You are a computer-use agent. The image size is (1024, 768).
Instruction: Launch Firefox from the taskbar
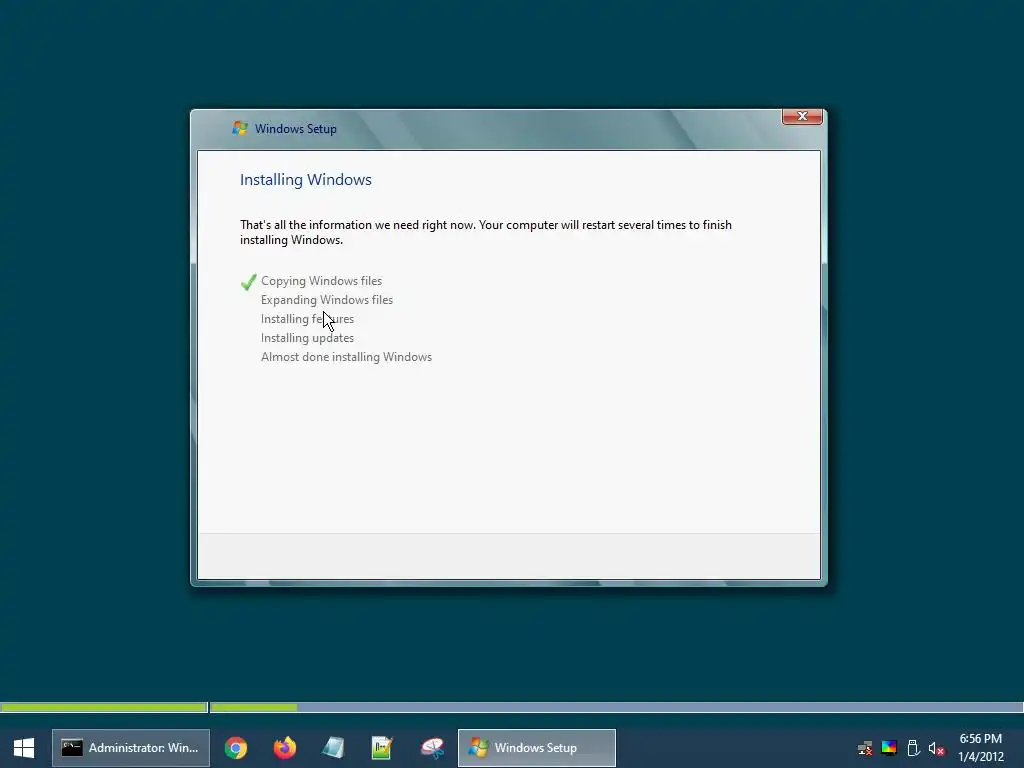coord(285,748)
